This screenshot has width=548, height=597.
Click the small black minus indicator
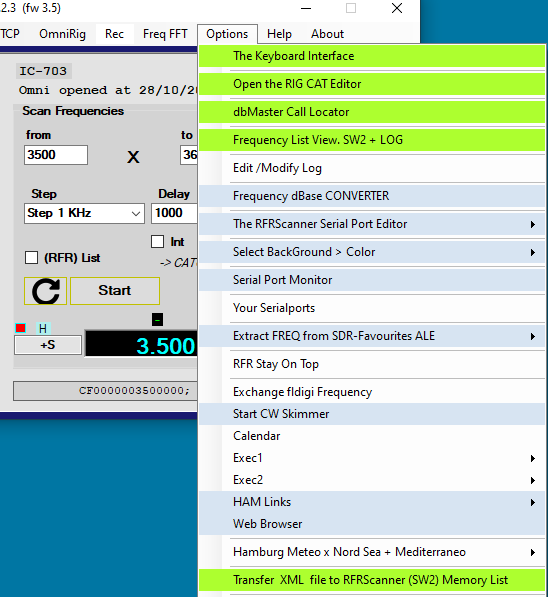tap(157, 319)
